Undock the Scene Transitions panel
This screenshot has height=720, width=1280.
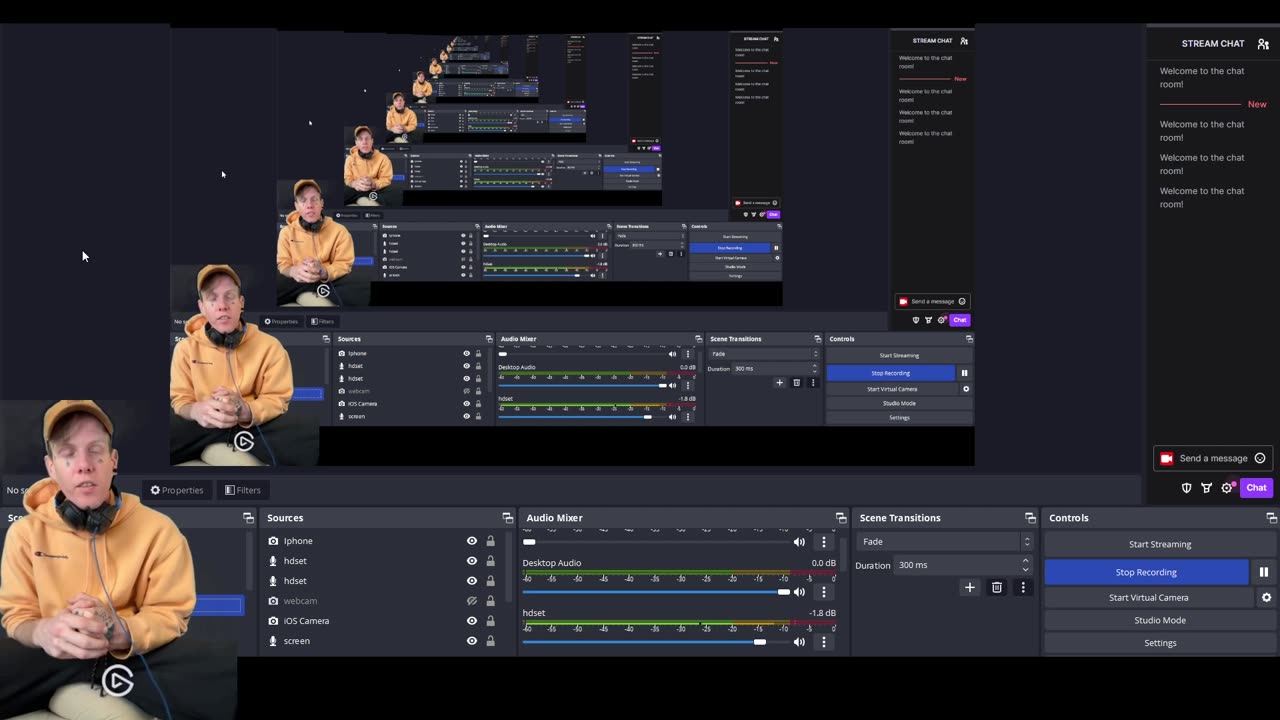click(x=1030, y=518)
